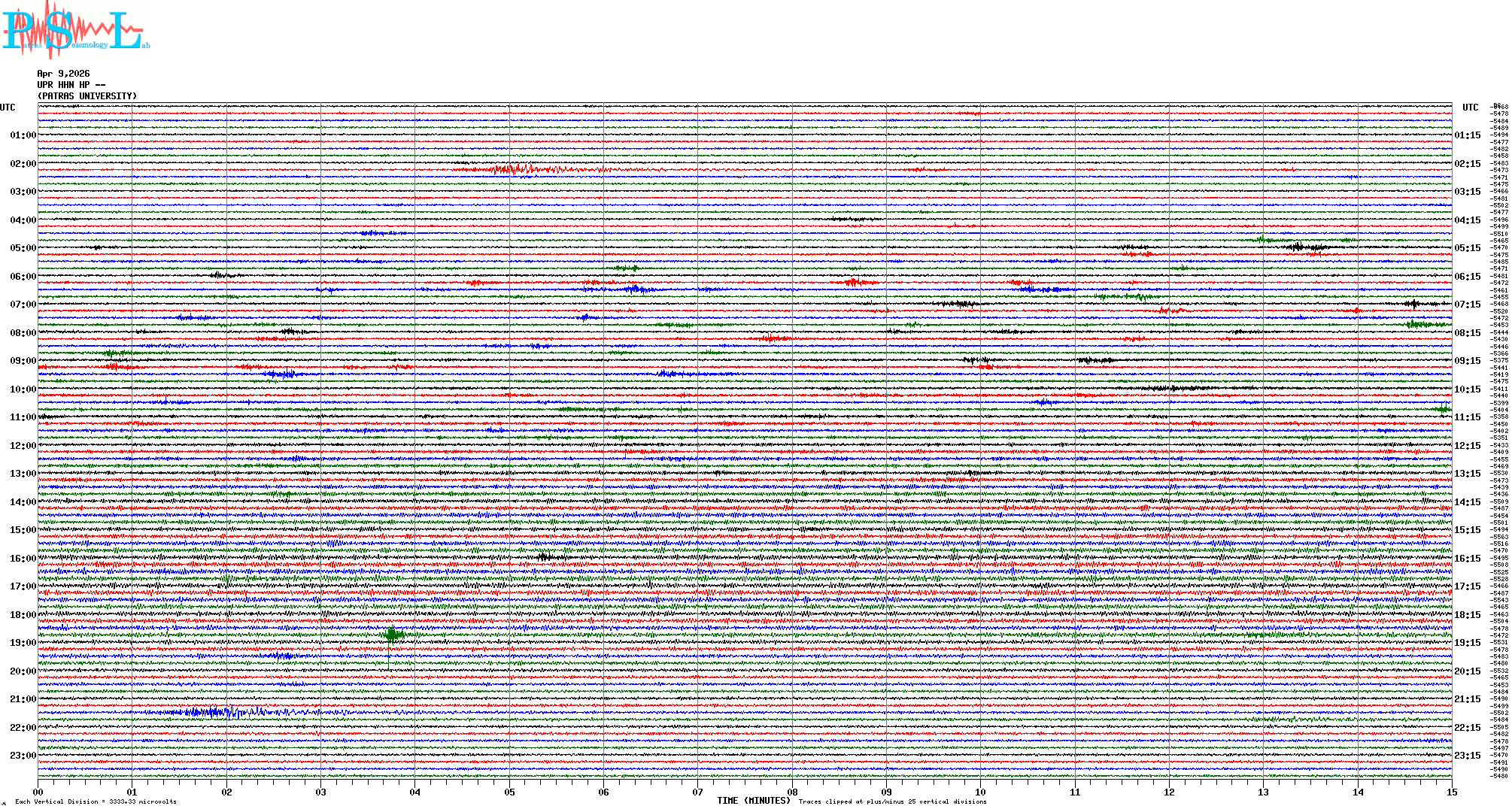Image resolution: width=1512 pixels, height=812 pixels.
Task: Select the 23:00 hour label on left axis
Action: [23, 756]
